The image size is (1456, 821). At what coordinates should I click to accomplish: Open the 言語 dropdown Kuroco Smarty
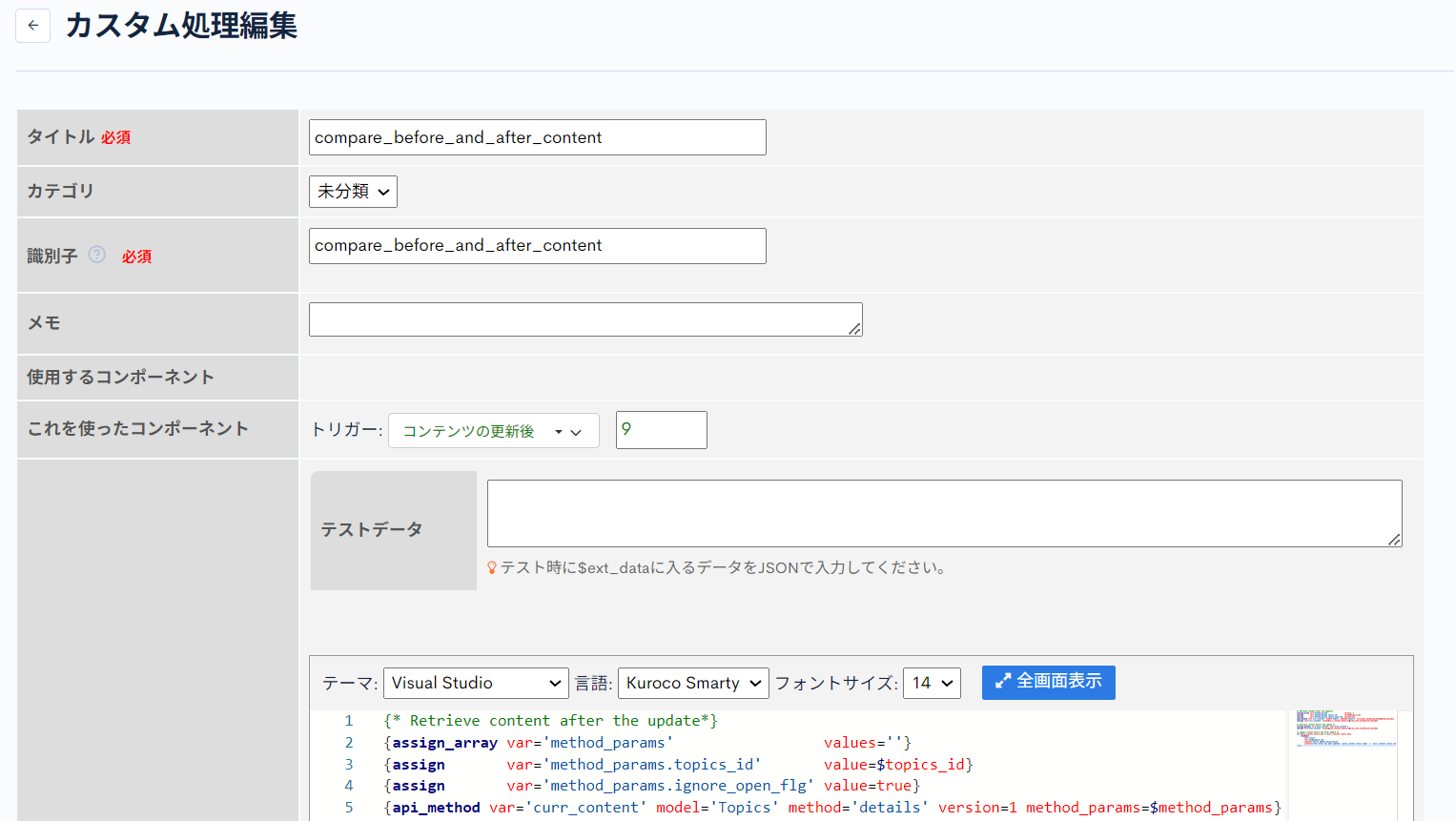tap(693, 683)
